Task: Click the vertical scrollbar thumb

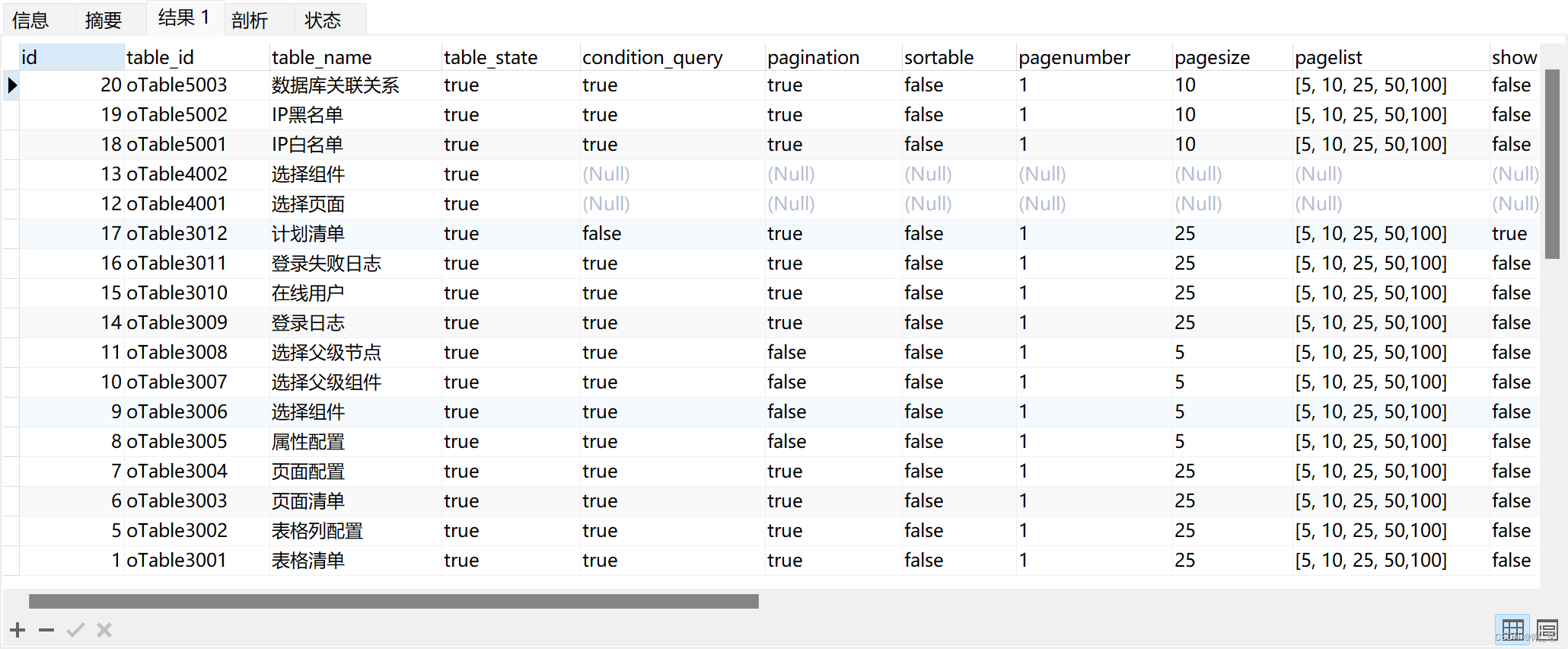Action: coord(1553,165)
